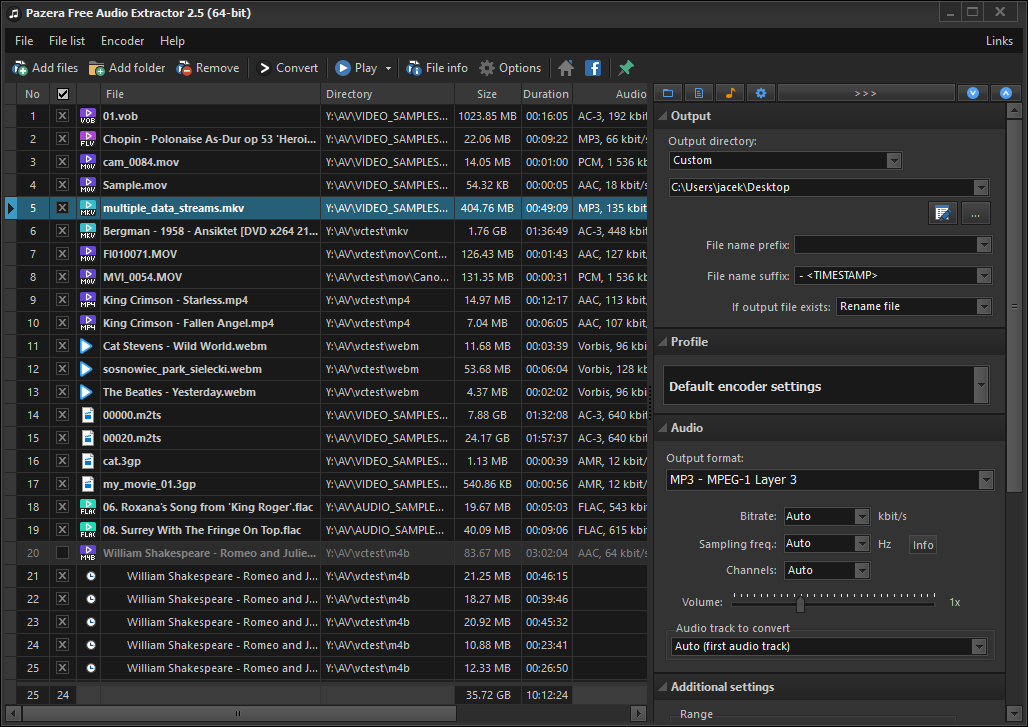Uncheck the checkbox in row 23
The height and width of the screenshot is (727, 1028).
[62, 622]
